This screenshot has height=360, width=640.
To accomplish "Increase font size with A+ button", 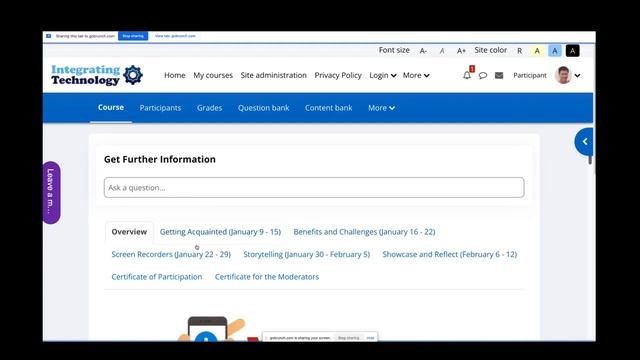I will (461, 51).
